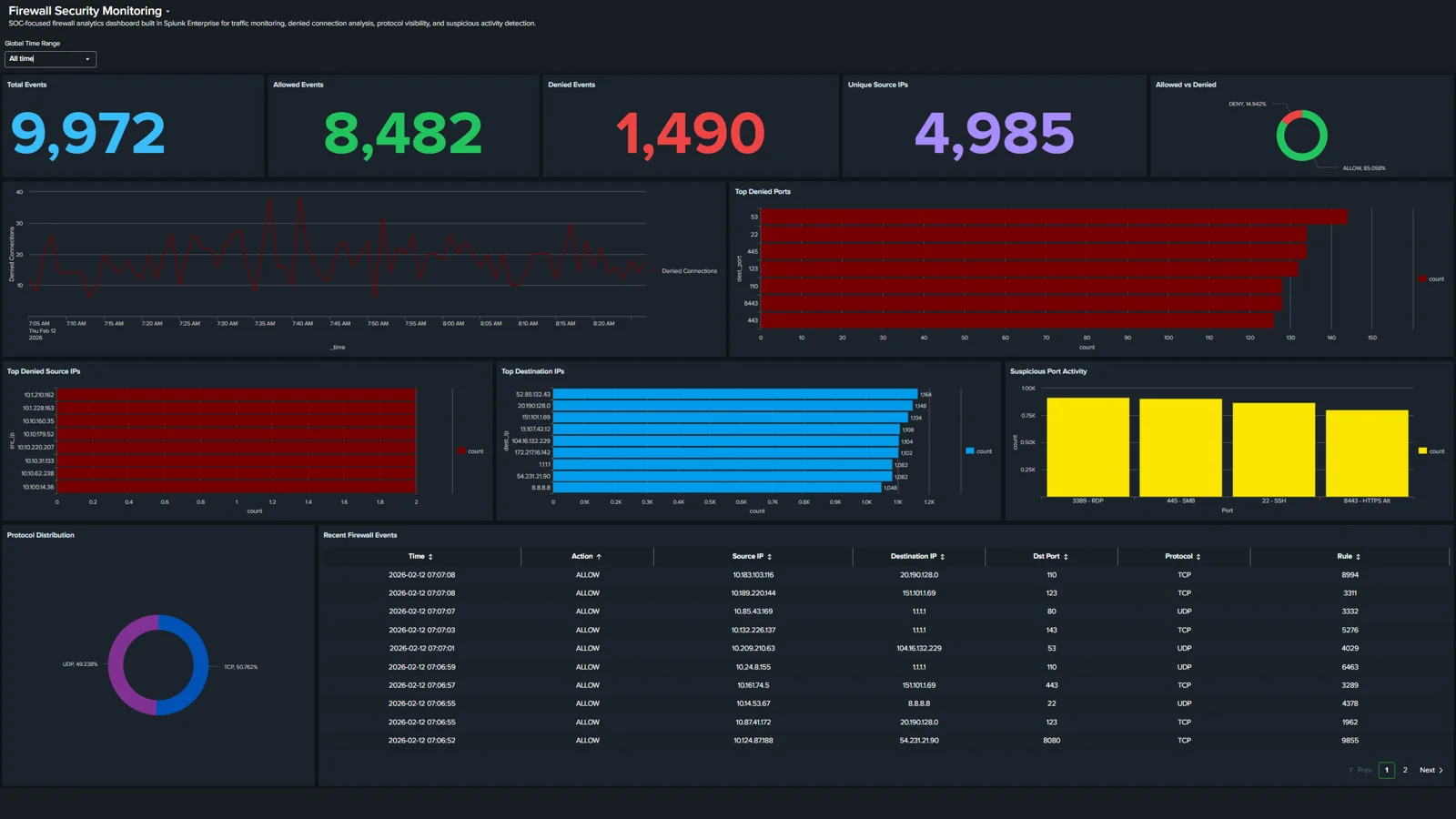Click the 445 - SMB yellow bar
Screen dimensions: 1456x819
1180,448
